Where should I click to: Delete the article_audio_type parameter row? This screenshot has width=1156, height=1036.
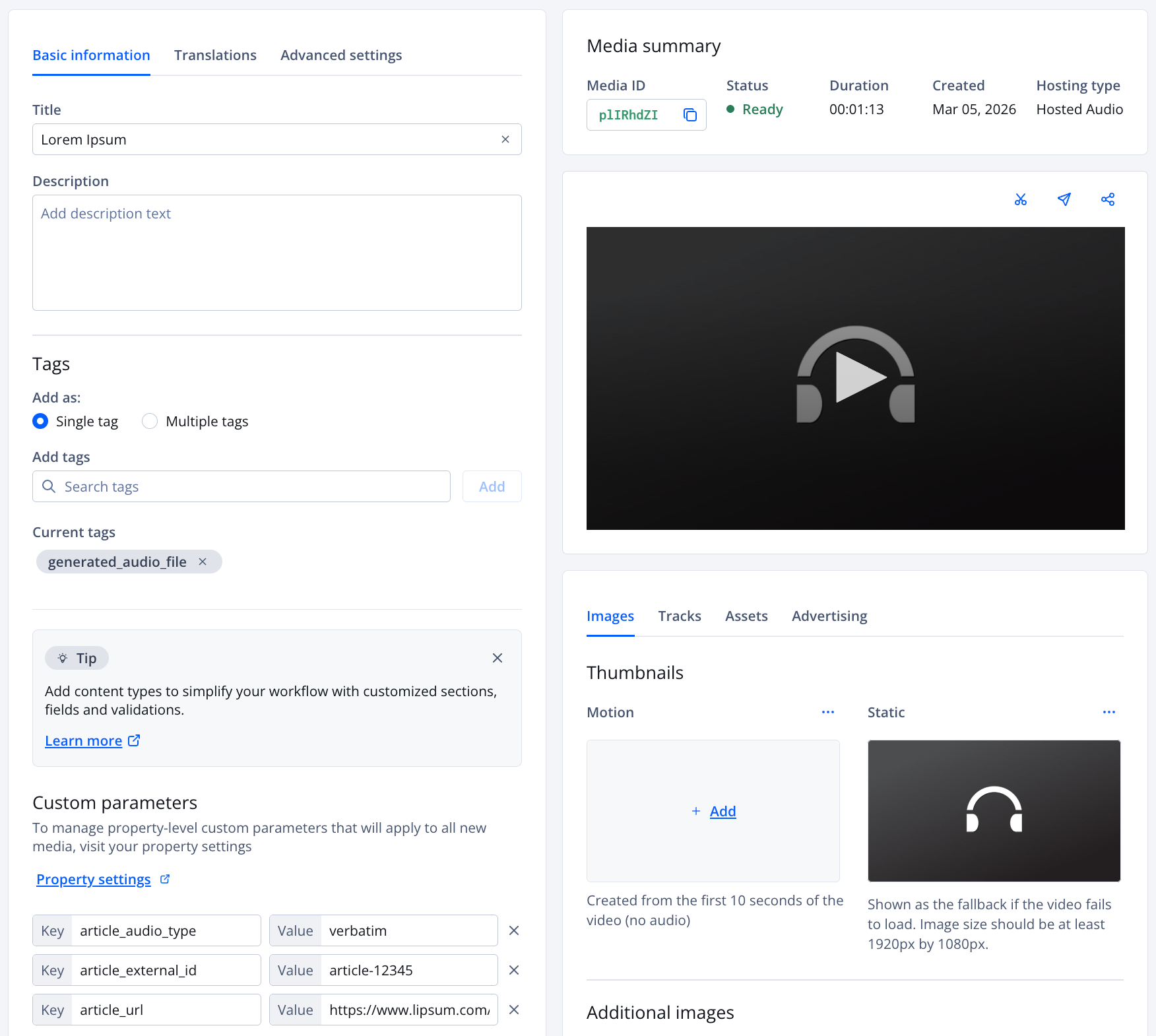[x=513, y=930]
